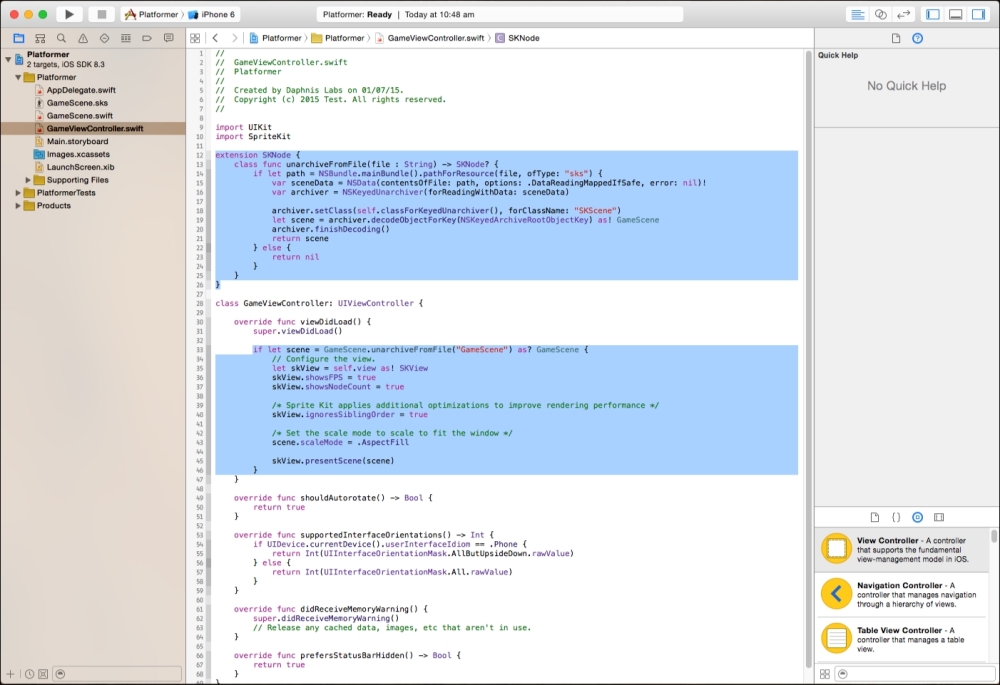The image size is (1000, 685).
Task: Open the Issue navigator warning icon
Action: tap(83, 38)
